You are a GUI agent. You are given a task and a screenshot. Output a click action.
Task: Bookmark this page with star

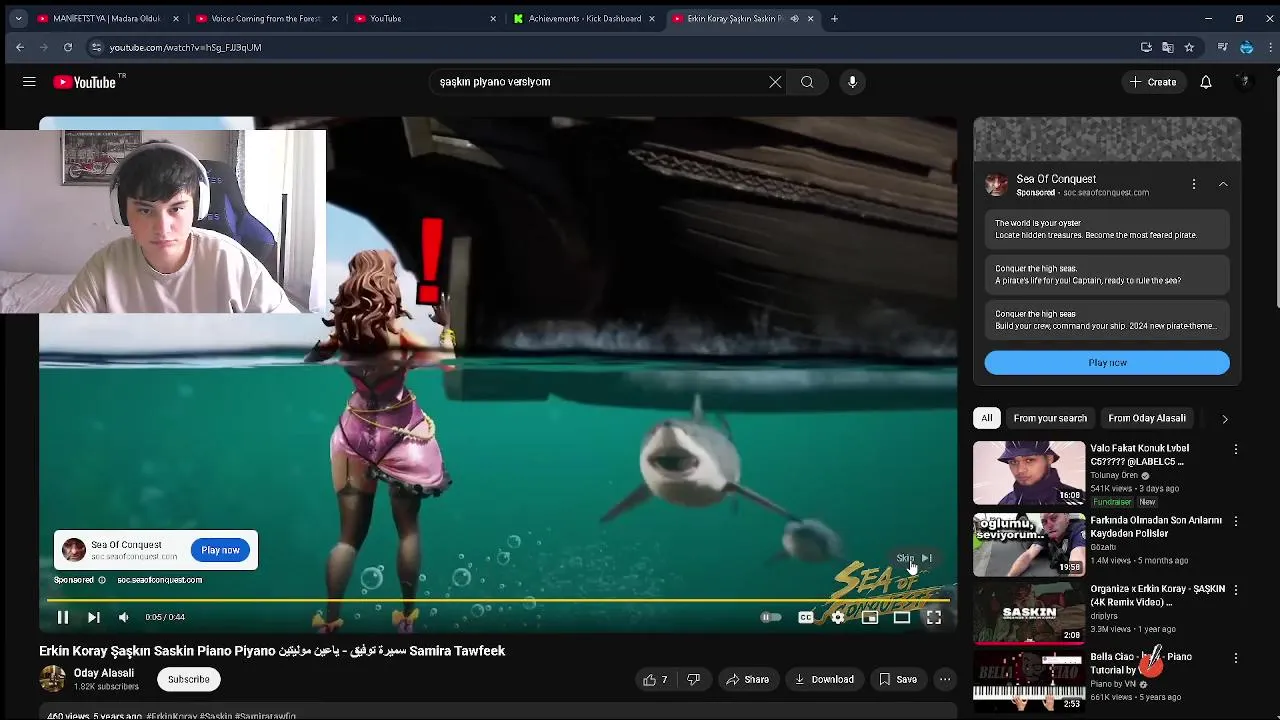(1189, 47)
